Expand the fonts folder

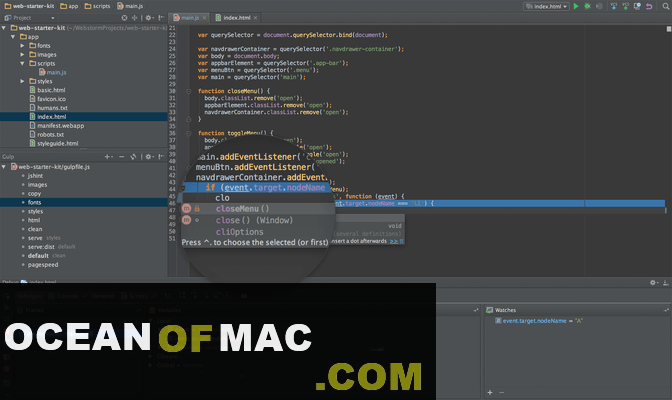22,45
